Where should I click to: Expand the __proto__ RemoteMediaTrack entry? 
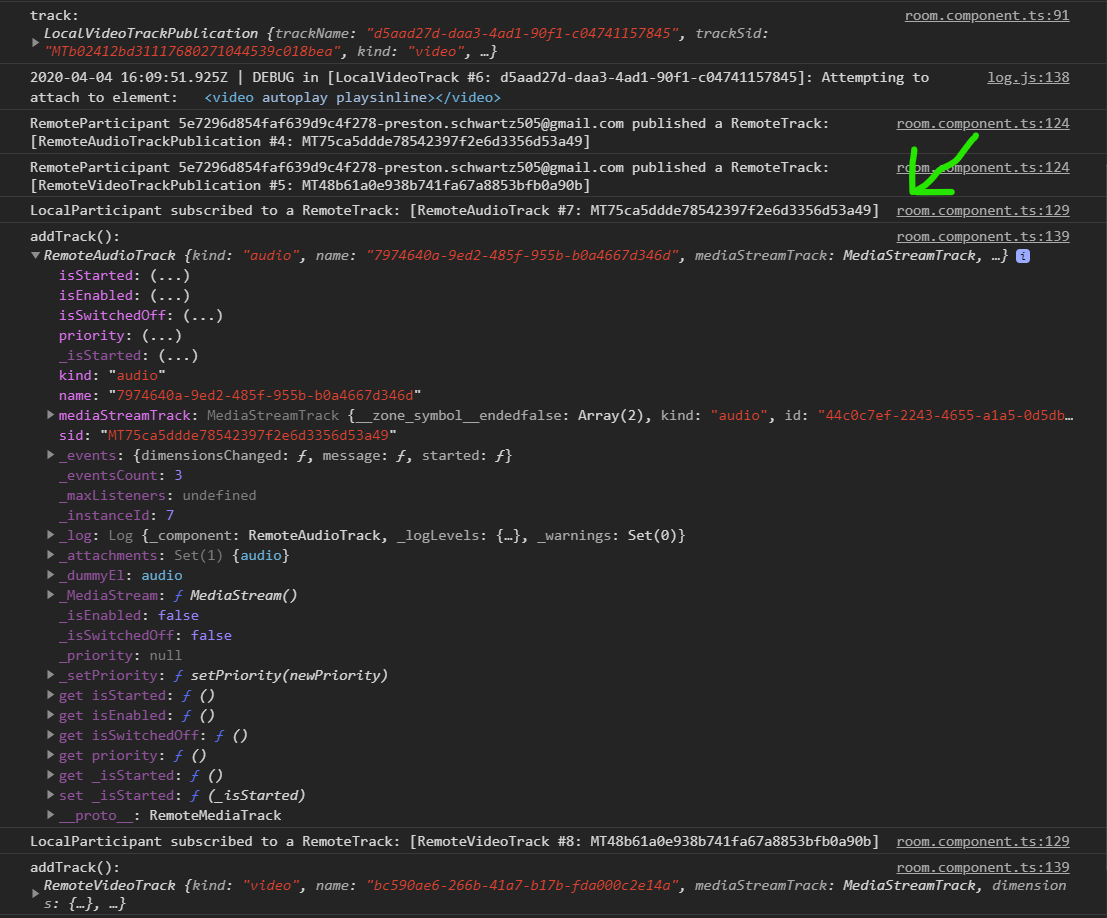[x=50, y=815]
